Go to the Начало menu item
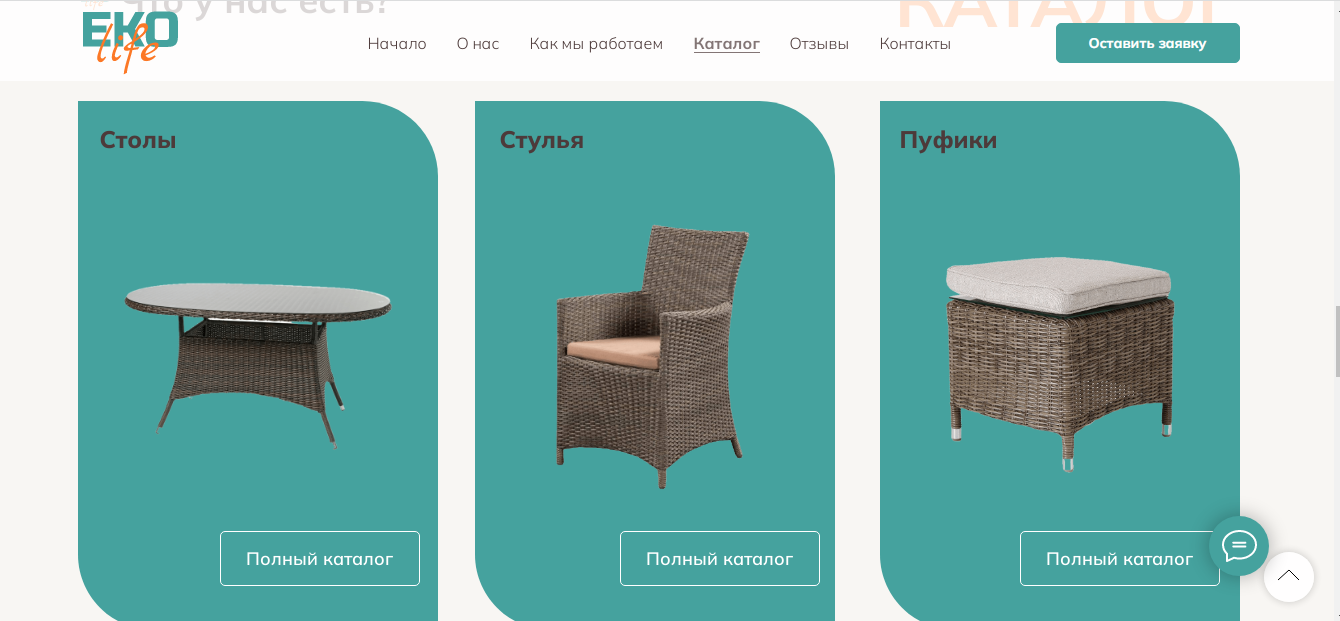Image resolution: width=1340 pixels, height=621 pixels. coord(397,44)
